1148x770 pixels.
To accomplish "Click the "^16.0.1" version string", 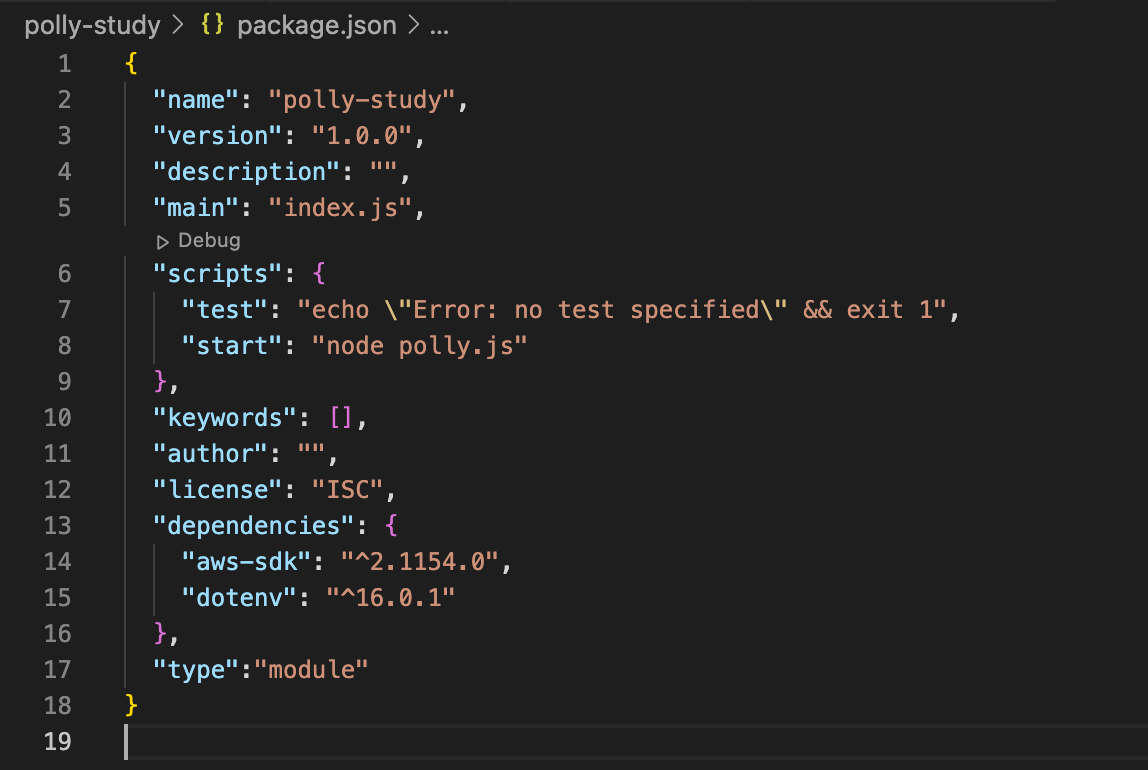I will [390, 598].
